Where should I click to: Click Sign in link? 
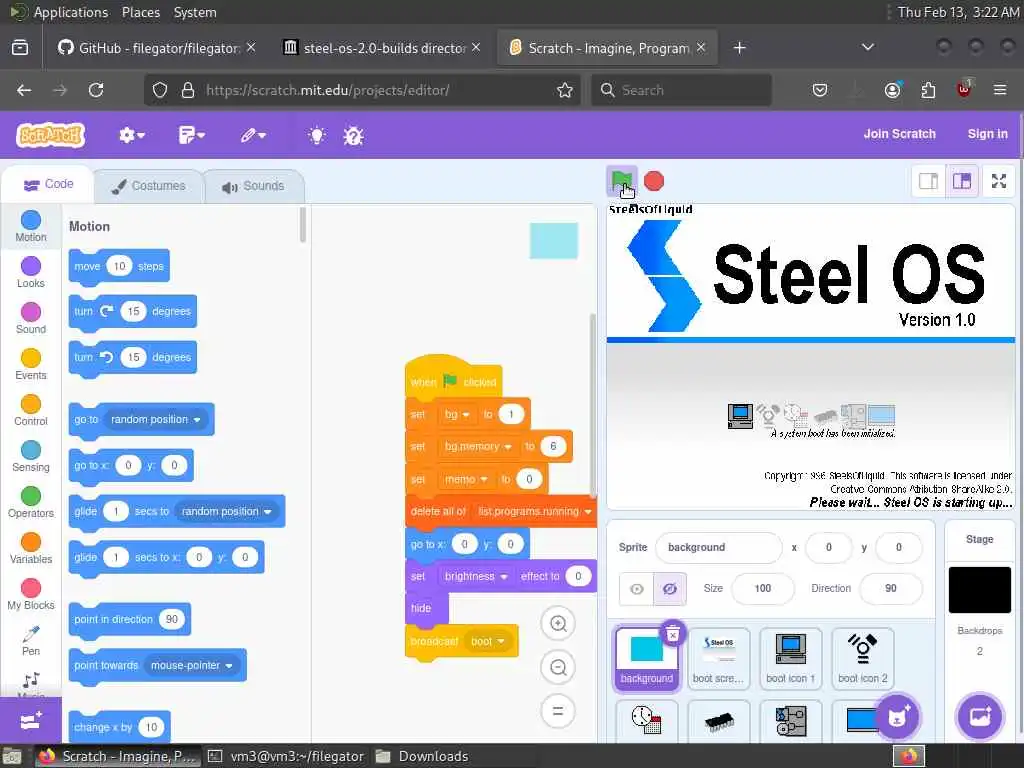click(x=987, y=134)
